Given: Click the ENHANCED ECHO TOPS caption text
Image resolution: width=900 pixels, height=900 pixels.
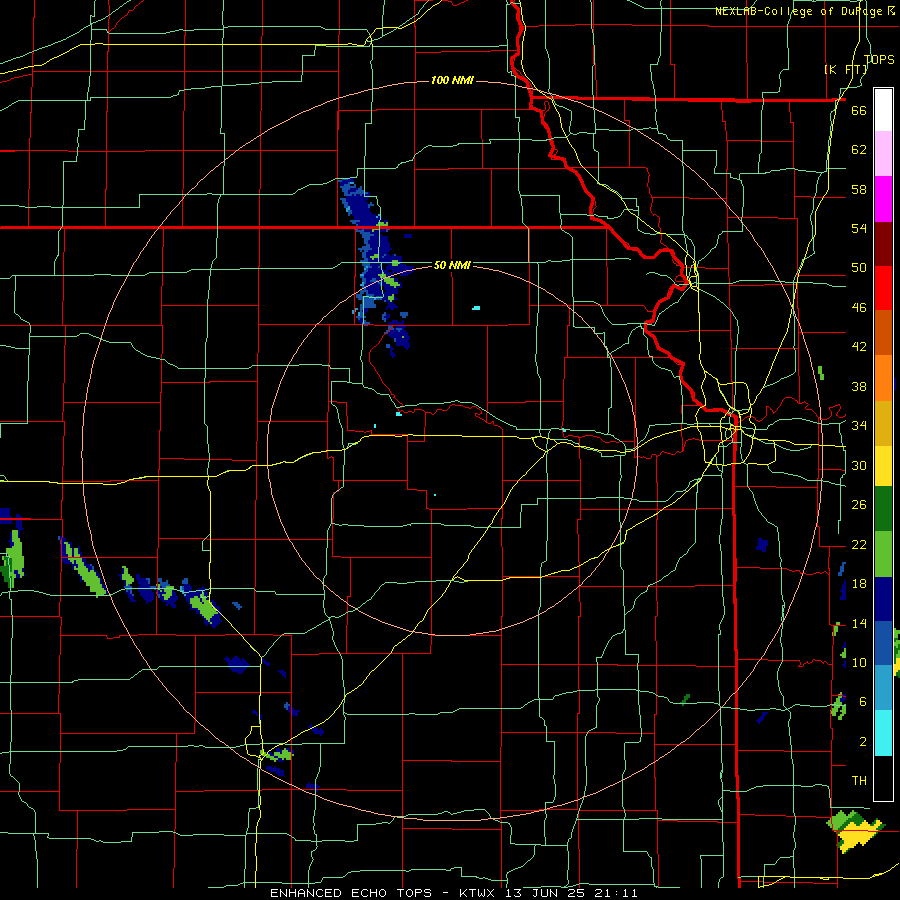Looking at the screenshot, I should (351, 893).
